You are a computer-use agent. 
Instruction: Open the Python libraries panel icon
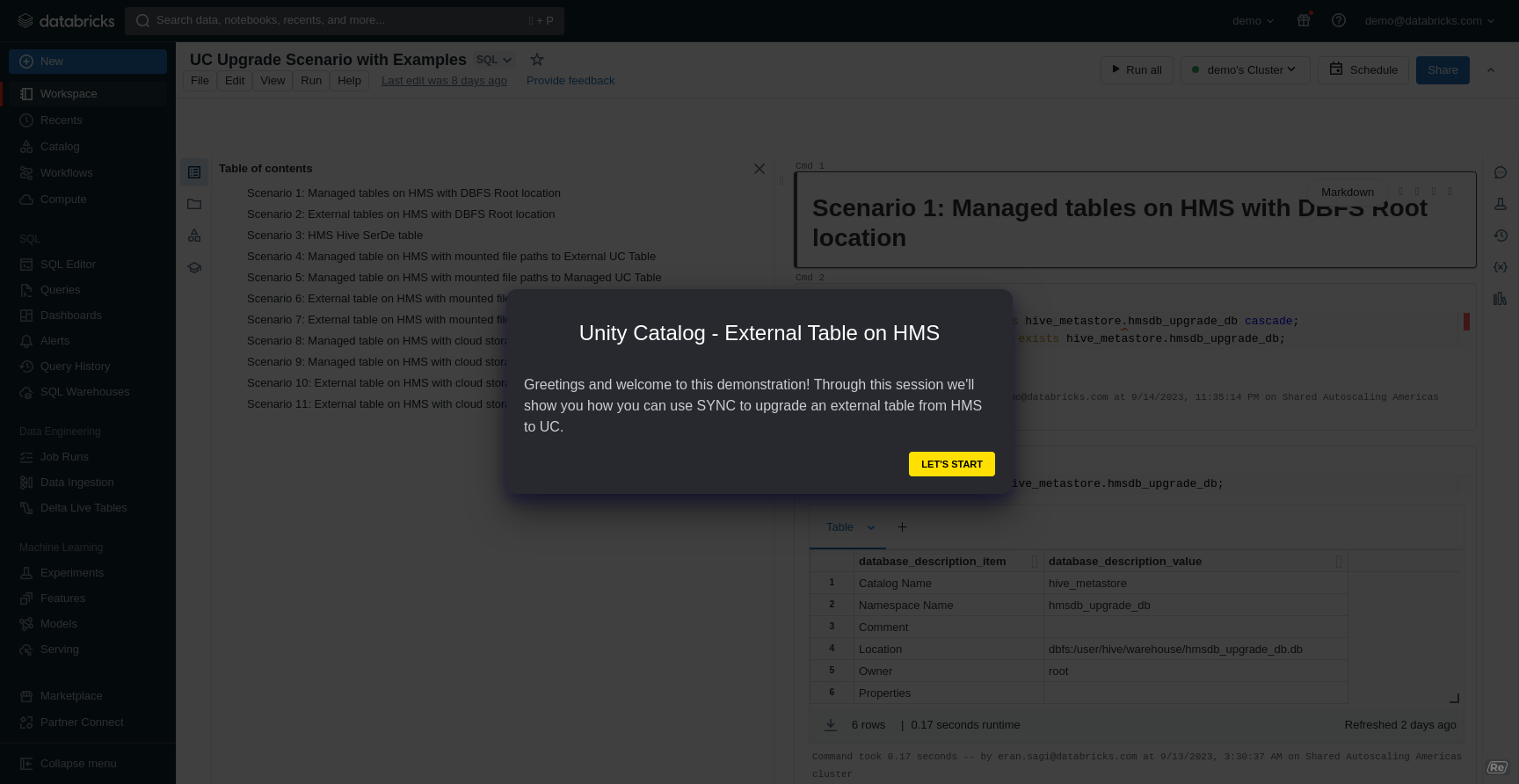tap(1501, 299)
